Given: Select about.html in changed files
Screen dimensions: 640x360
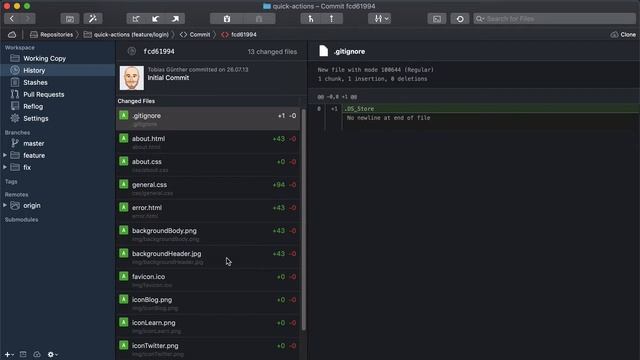Looking at the screenshot, I should pyautogui.click(x=209, y=142).
